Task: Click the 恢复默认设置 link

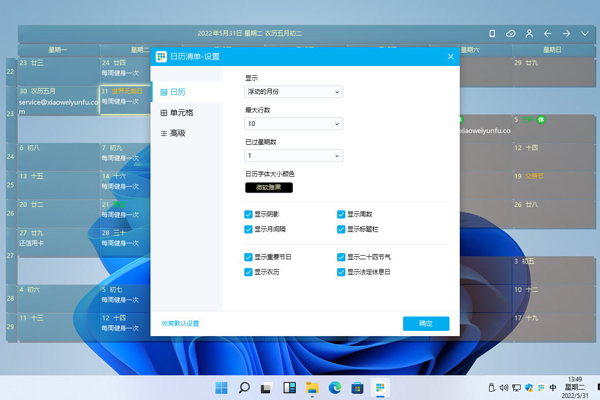Action: coord(181,323)
